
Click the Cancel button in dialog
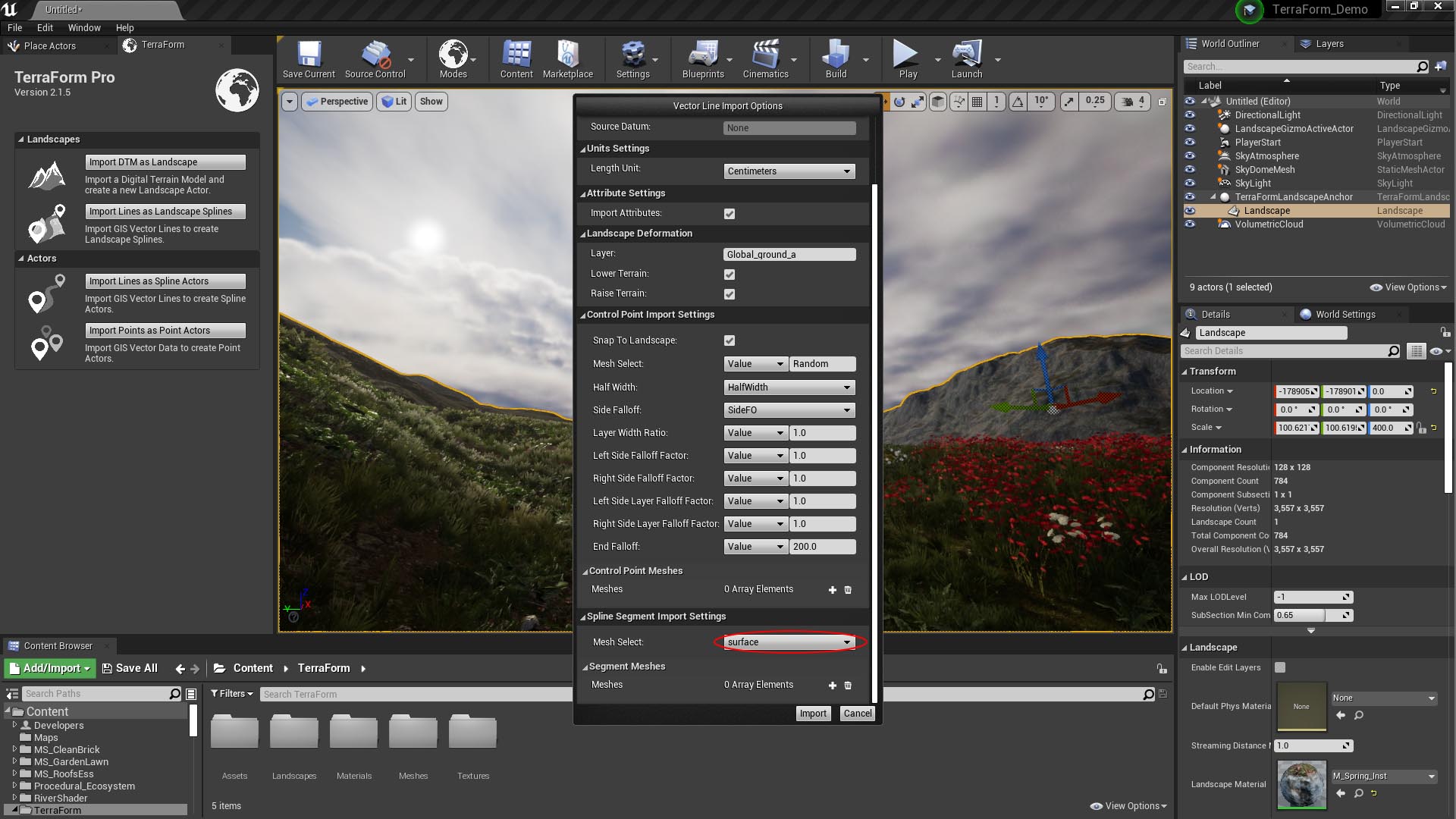[858, 714]
